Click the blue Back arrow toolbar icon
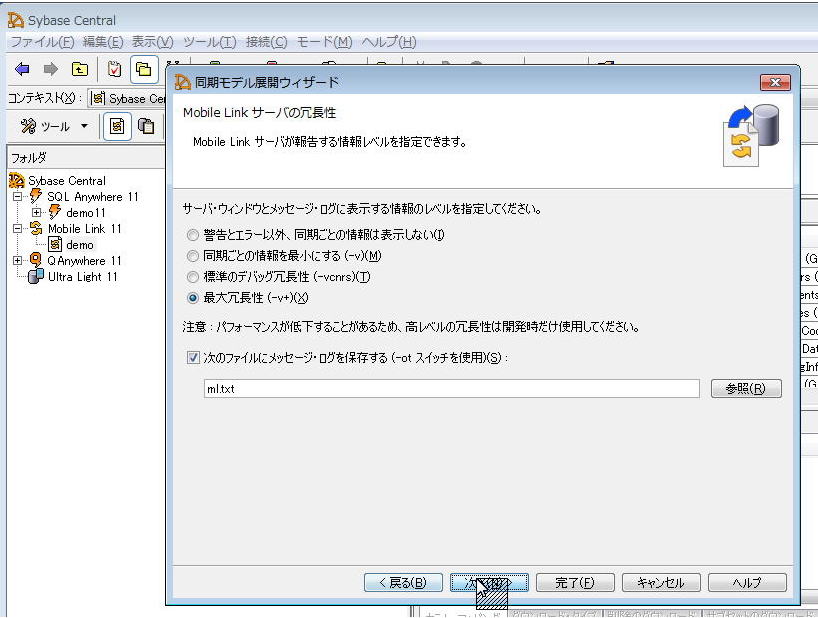The image size is (818, 618). tap(22, 69)
